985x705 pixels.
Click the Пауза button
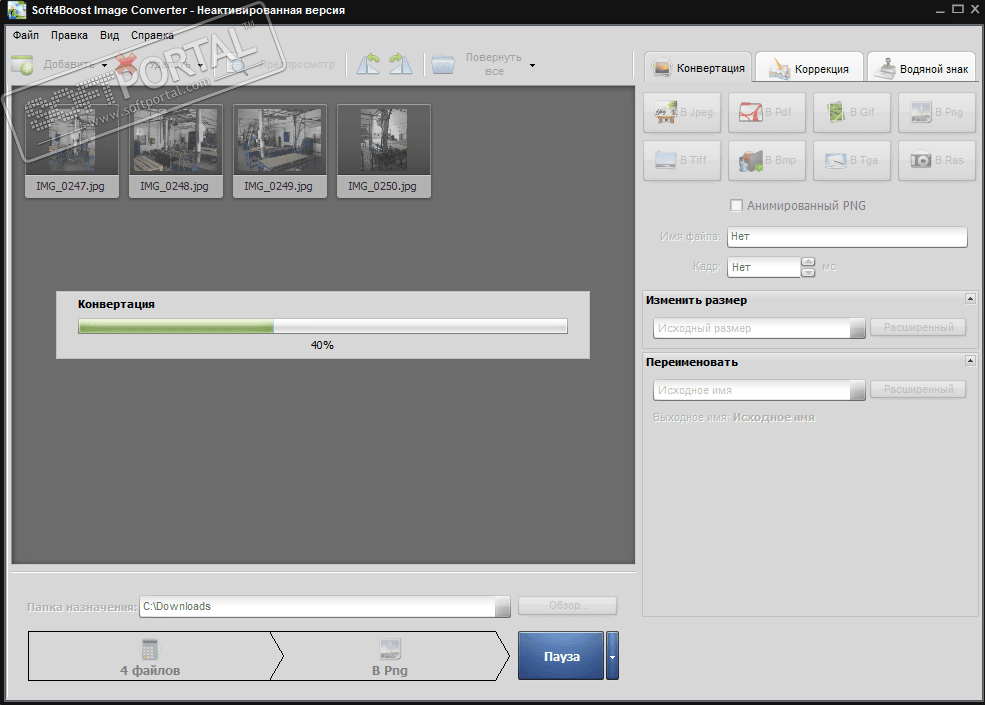pyautogui.click(x=561, y=656)
